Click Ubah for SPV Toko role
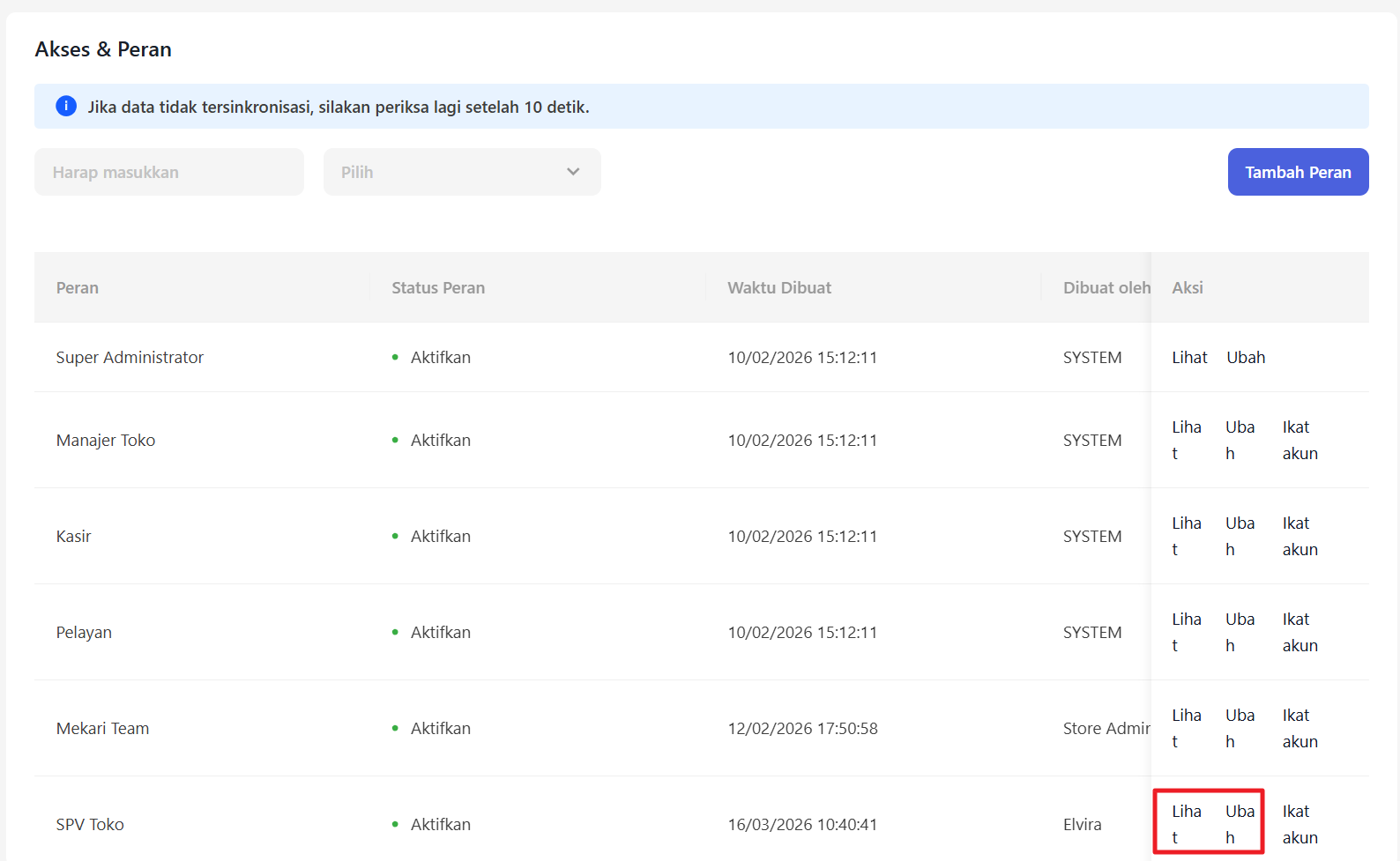 1240,824
